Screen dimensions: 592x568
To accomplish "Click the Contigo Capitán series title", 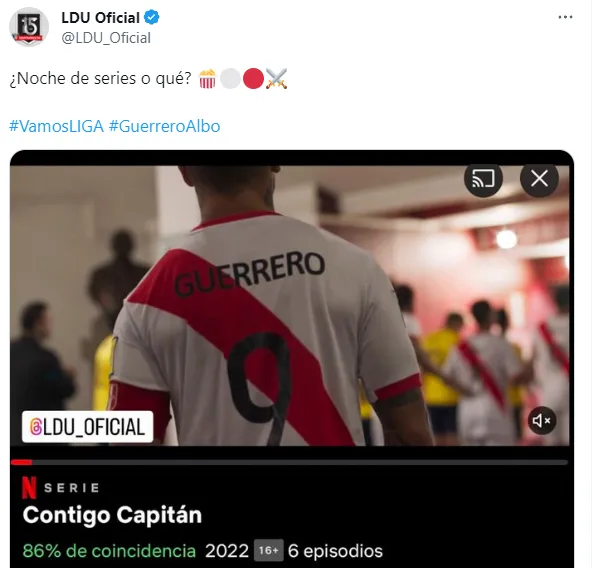I will (x=112, y=515).
